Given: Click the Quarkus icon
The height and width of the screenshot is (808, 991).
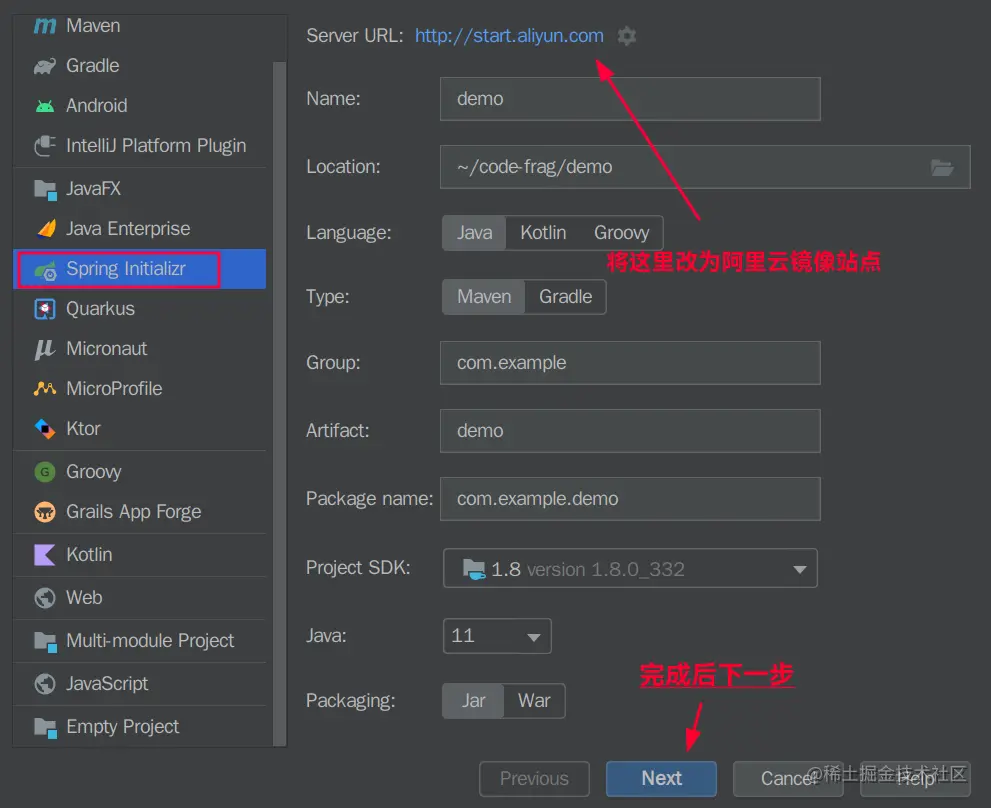Looking at the screenshot, I should click(45, 309).
